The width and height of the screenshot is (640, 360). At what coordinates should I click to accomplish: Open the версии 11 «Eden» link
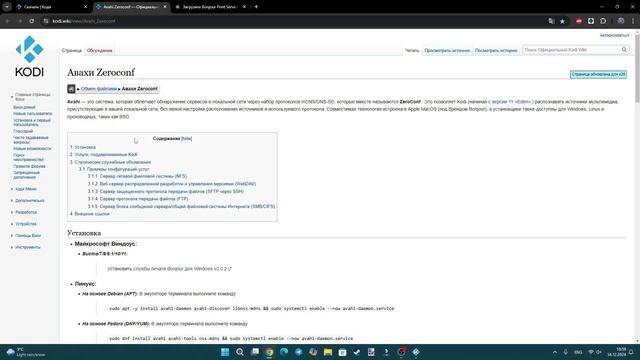pos(511,102)
